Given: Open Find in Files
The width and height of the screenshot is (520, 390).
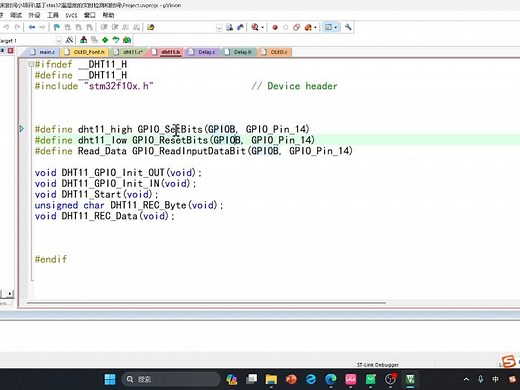Looking at the screenshot, I should [150, 27].
